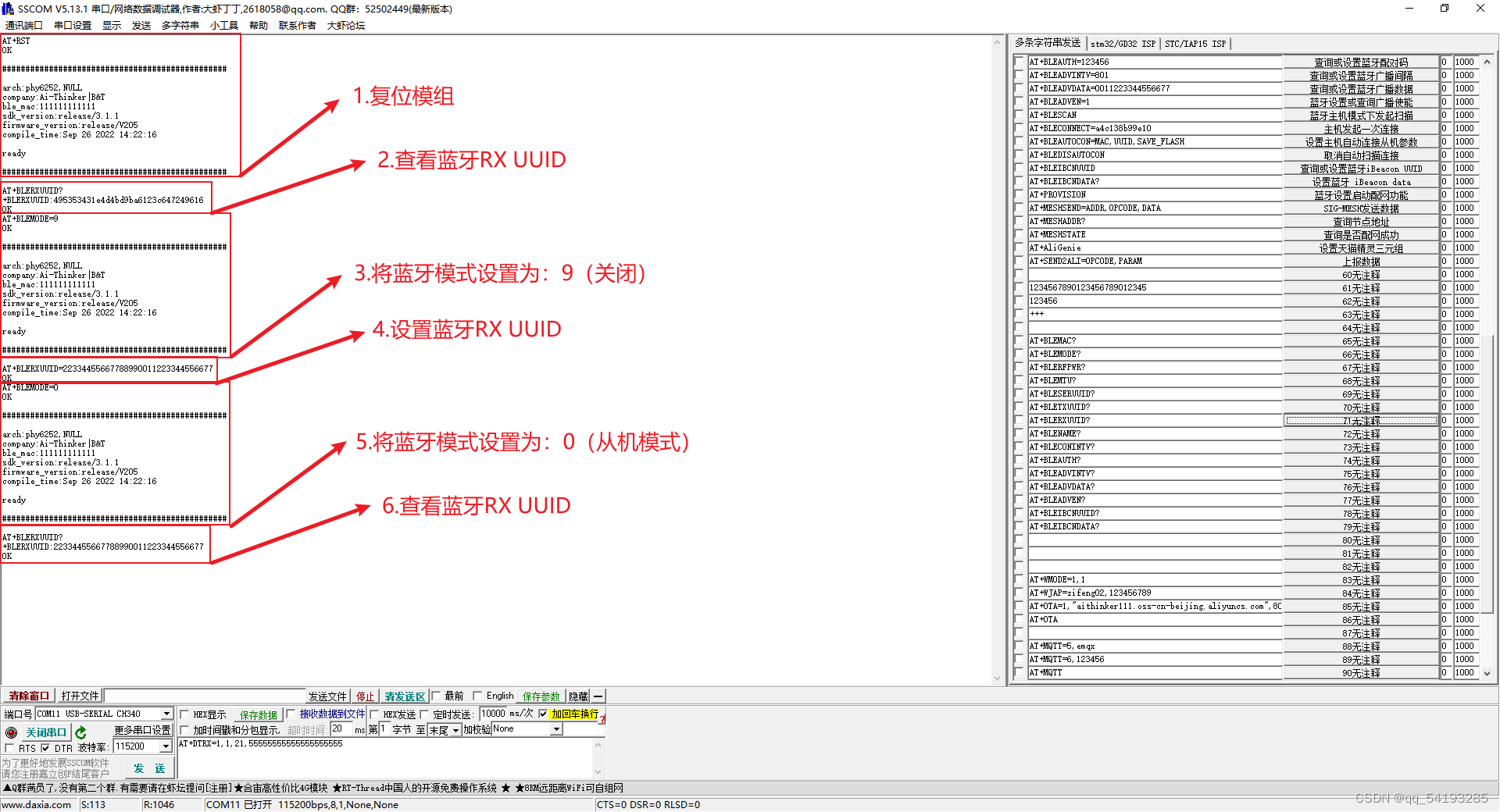The height and width of the screenshot is (812, 1500).
Task: Click the 清发送区 button
Action: point(405,696)
